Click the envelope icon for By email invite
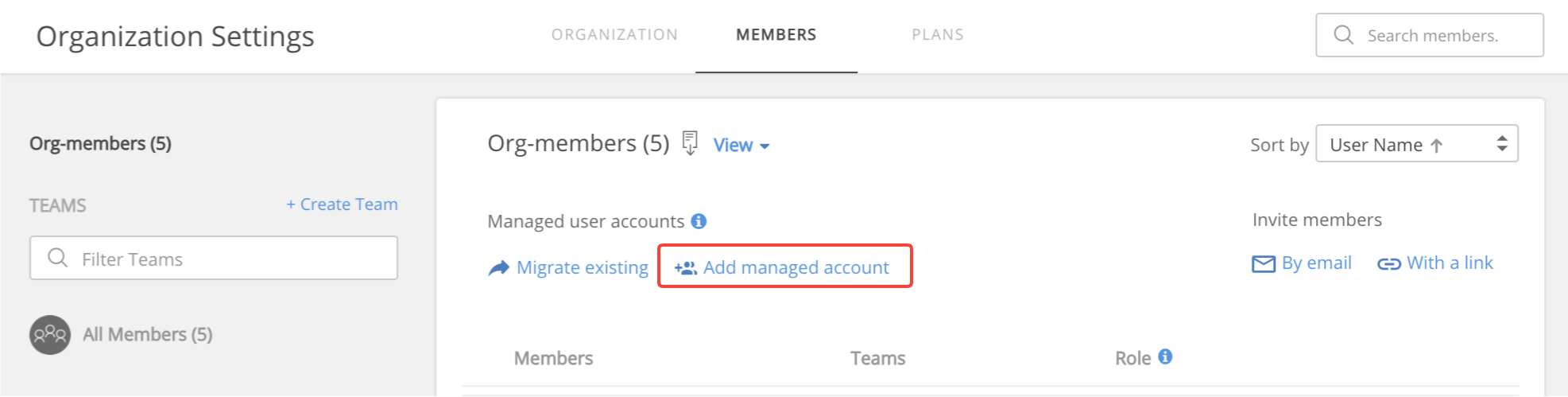This screenshot has height=397, width=1568. tap(1263, 263)
